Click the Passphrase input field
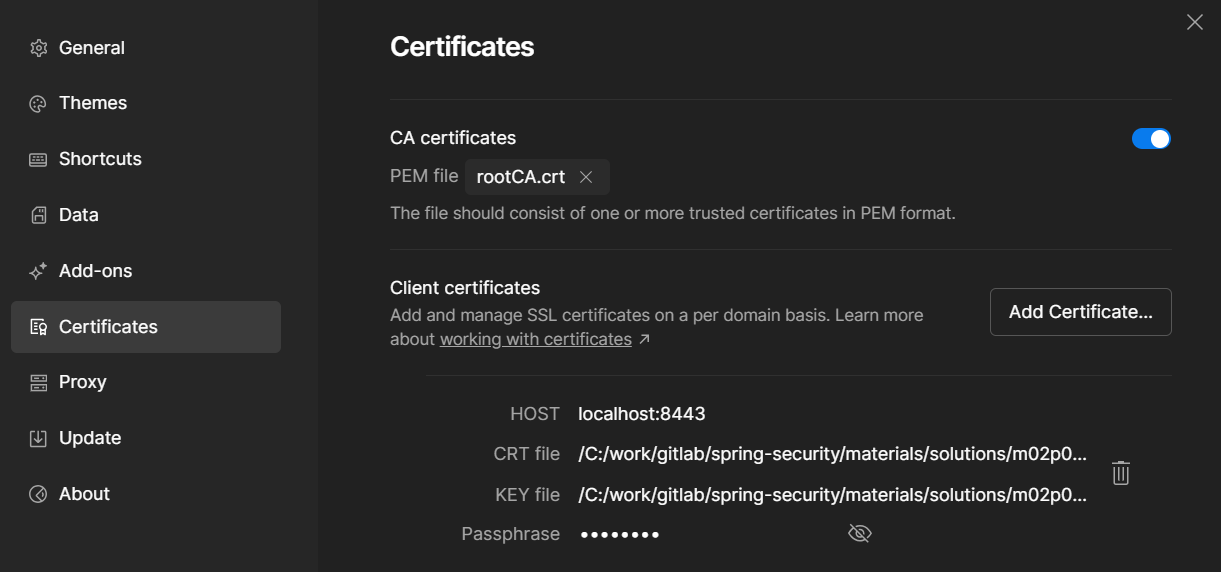The height and width of the screenshot is (572, 1221). click(700, 534)
